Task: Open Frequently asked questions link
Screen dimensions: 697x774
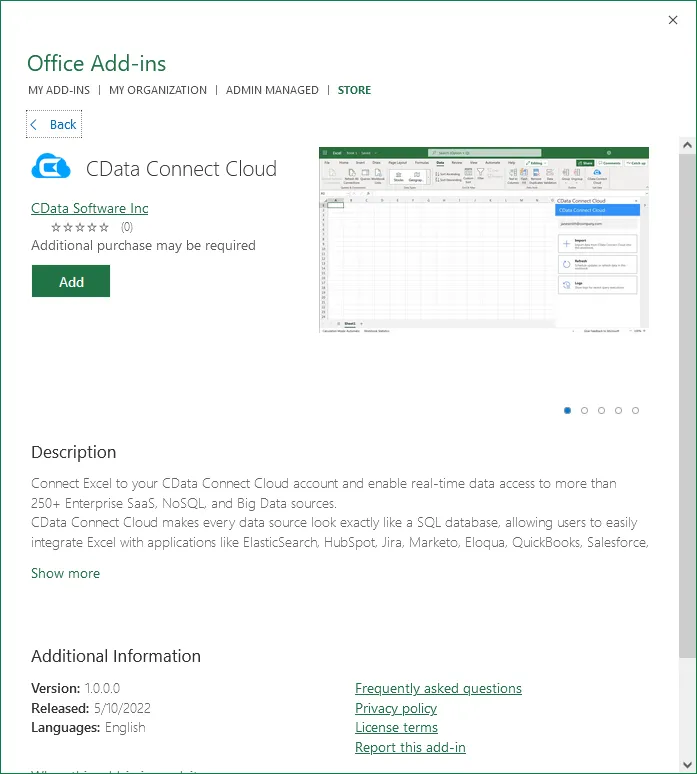Action: tap(438, 688)
